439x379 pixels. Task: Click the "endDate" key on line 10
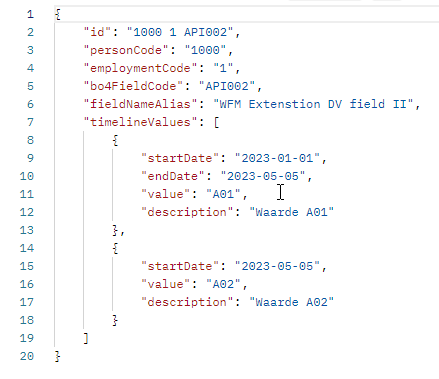click(173, 176)
